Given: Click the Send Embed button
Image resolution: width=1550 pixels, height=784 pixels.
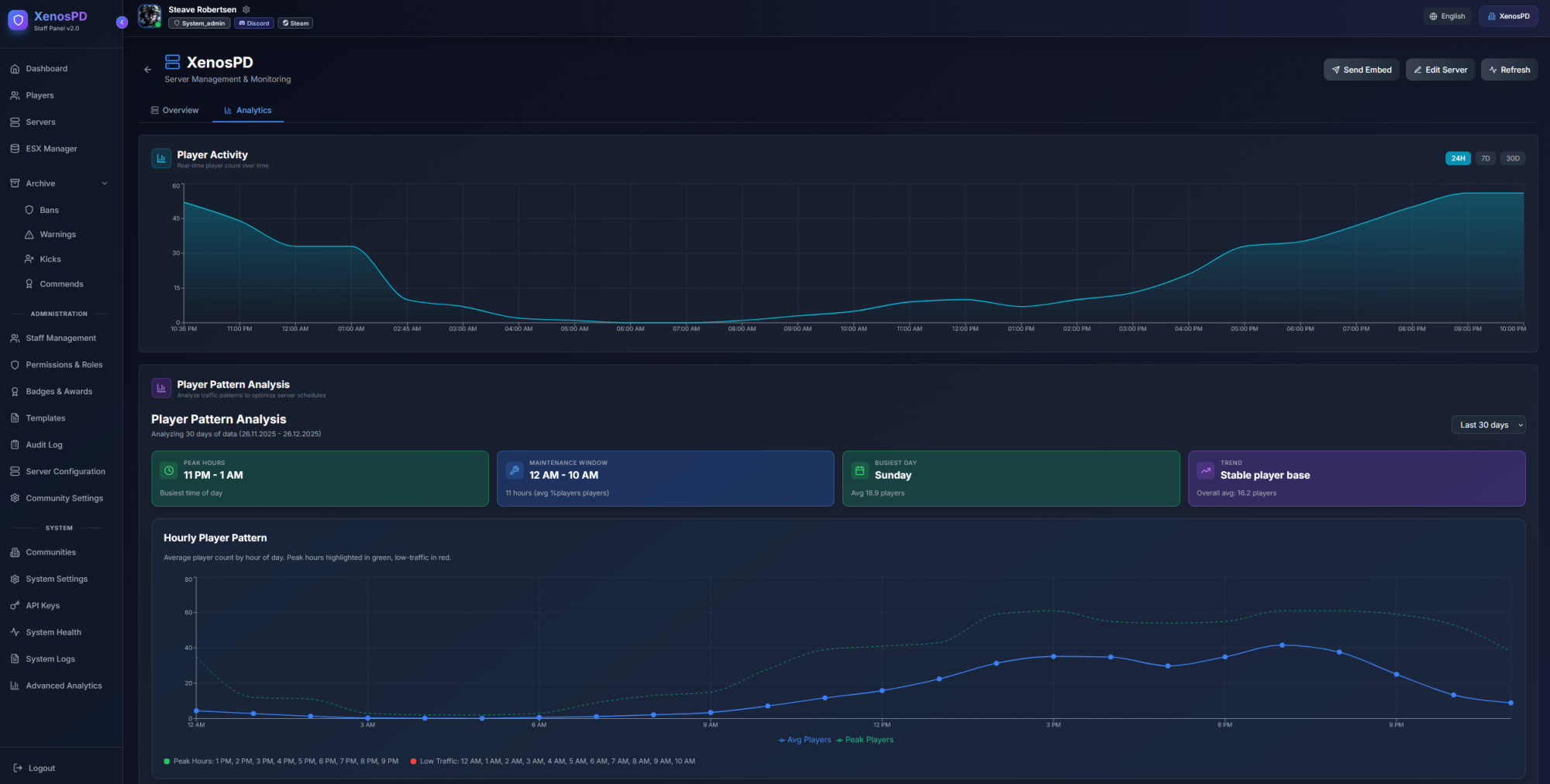Looking at the screenshot, I should 1362,70.
